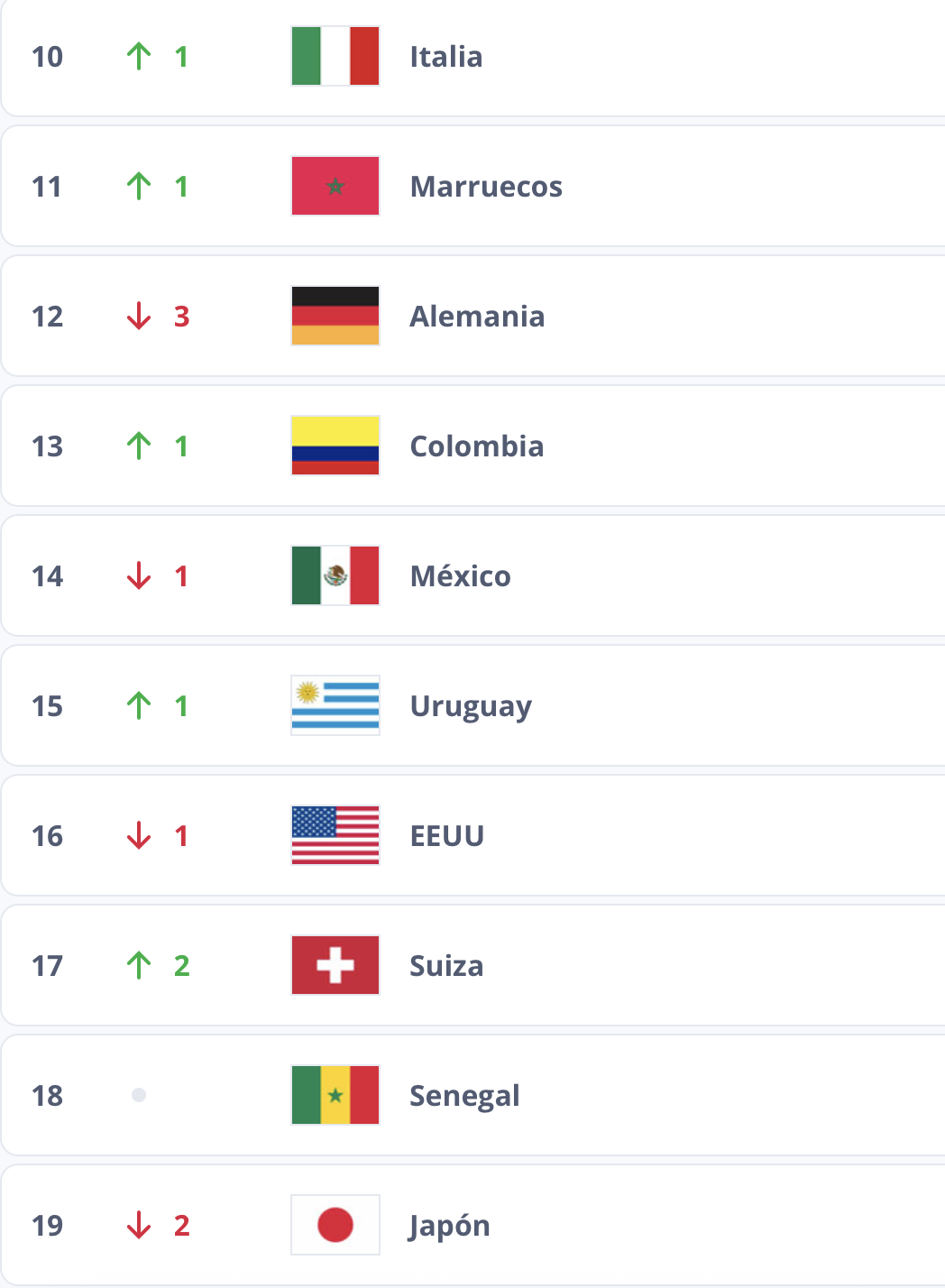Click the no-change dot for Senegal
The width and height of the screenshot is (945, 1288).
pyautogui.click(x=139, y=1095)
